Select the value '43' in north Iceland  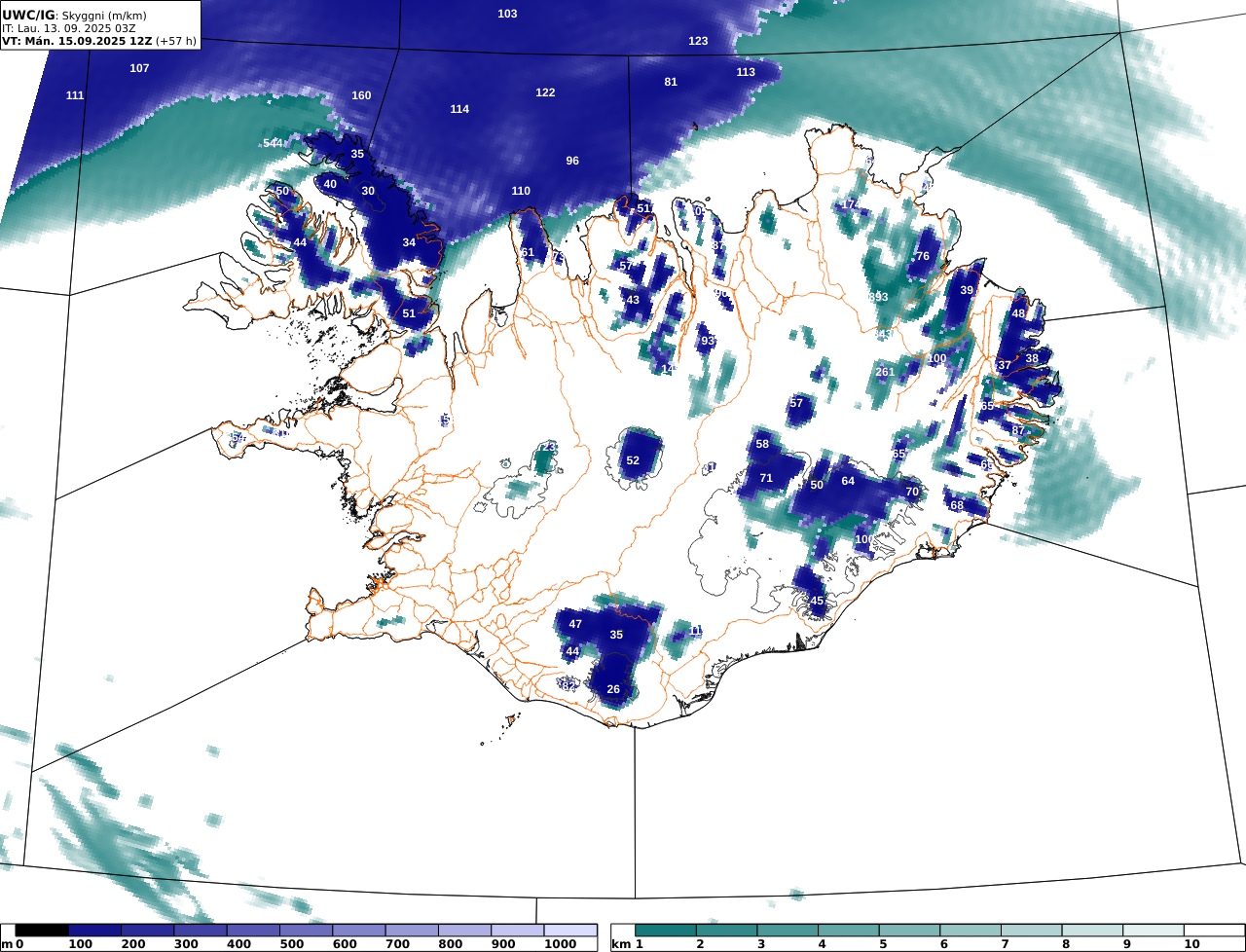(x=633, y=300)
